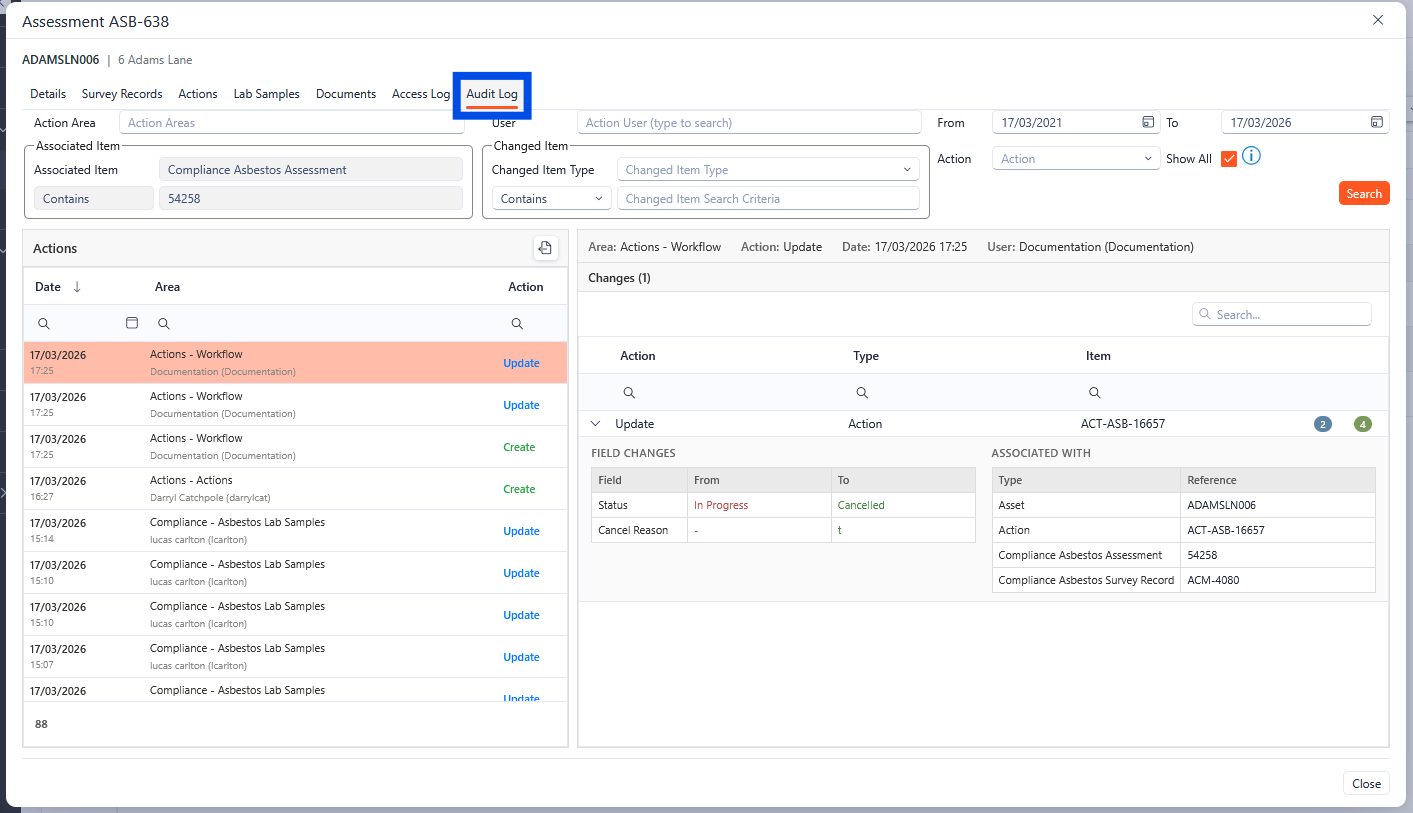Click the Date column calendar filter icon
The height and width of the screenshot is (813, 1413).
coord(131,324)
